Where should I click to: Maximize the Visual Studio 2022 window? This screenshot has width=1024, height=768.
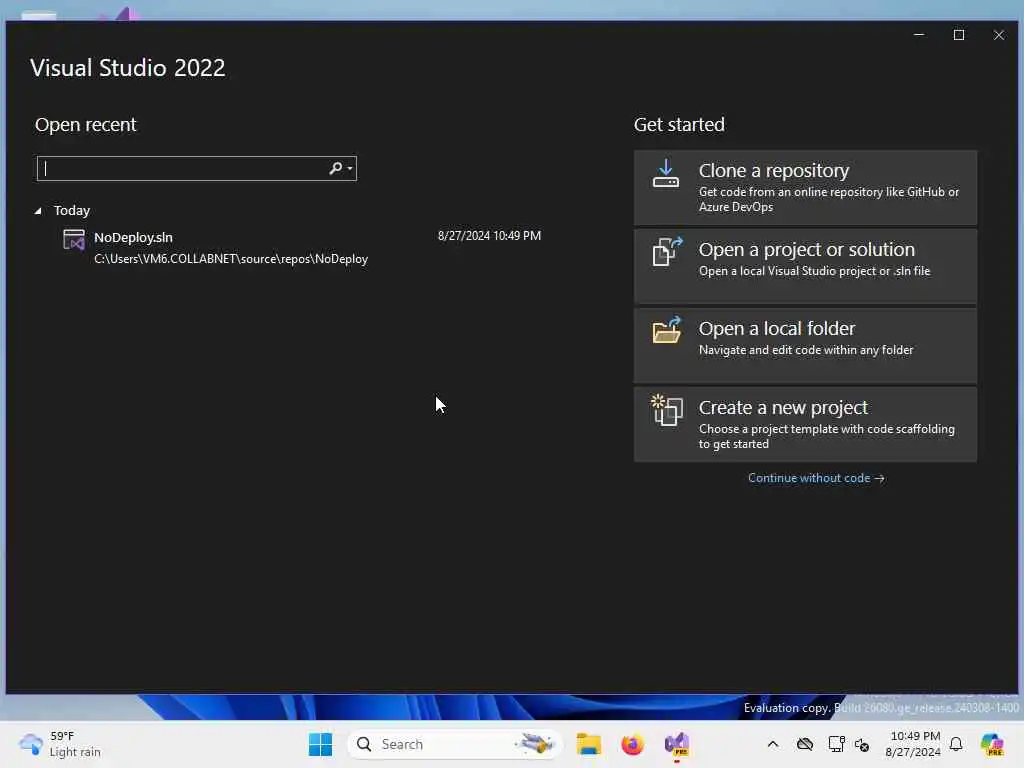pos(959,35)
